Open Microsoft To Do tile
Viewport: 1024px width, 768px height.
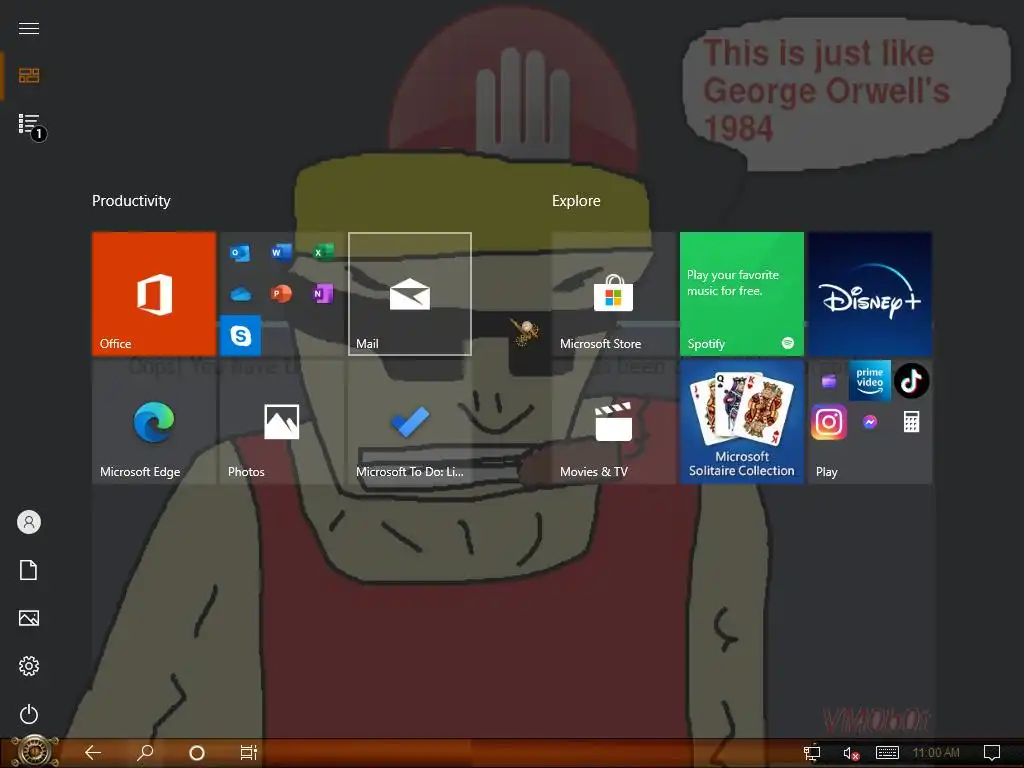pos(409,422)
